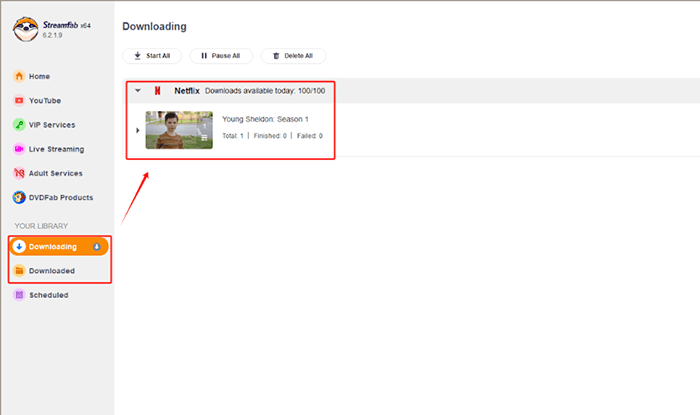Click the download badge on the Downloading tab

click(x=96, y=246)
